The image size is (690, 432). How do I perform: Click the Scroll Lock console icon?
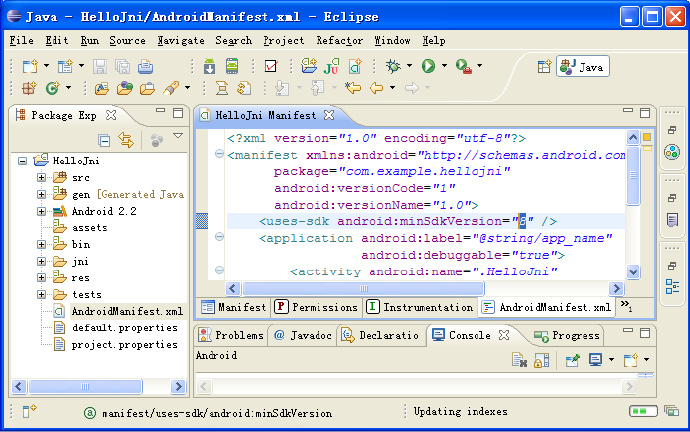pos(541,360)
